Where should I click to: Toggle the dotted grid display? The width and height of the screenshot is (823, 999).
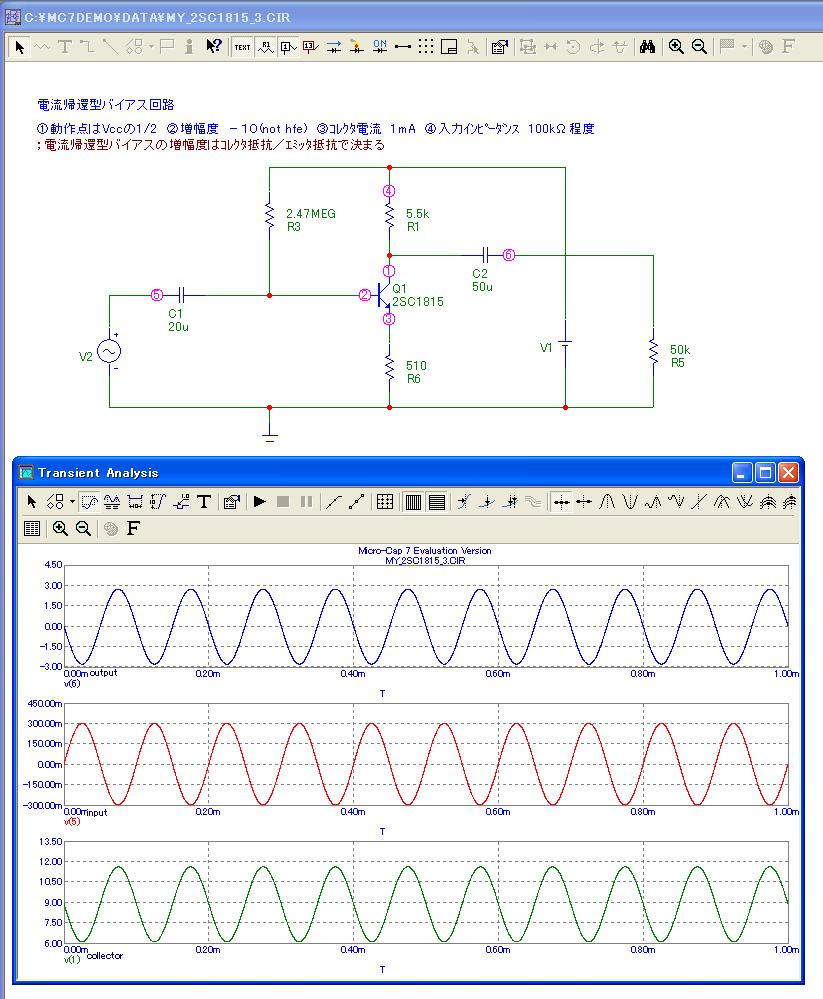tap(426, 46)
